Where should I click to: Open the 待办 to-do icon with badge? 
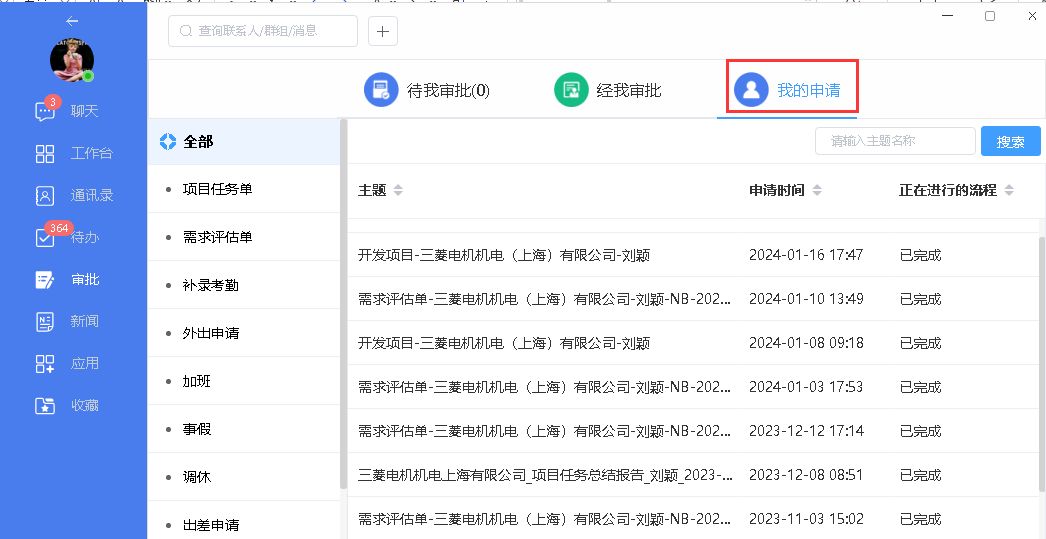tap(45, 238)
